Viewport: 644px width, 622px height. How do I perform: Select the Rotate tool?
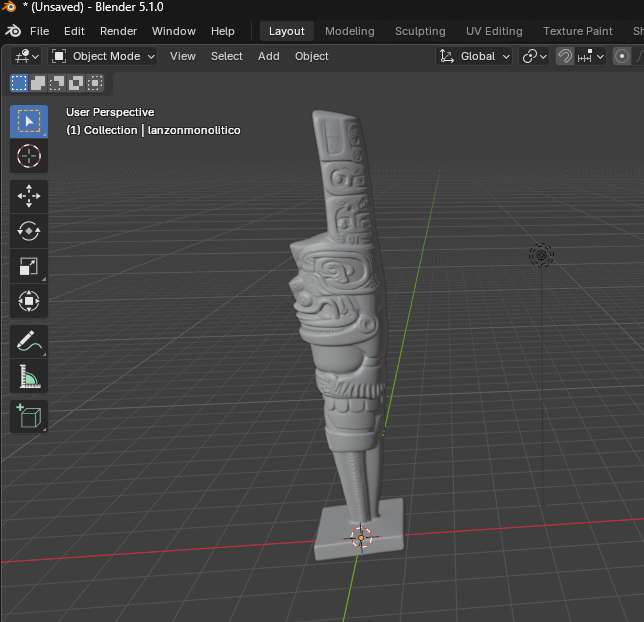tap(29, 231)
